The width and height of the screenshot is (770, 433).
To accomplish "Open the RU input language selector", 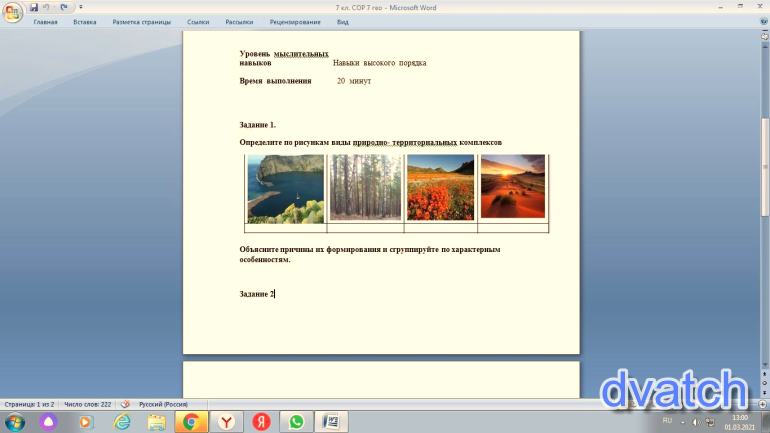I will point(667,422).
